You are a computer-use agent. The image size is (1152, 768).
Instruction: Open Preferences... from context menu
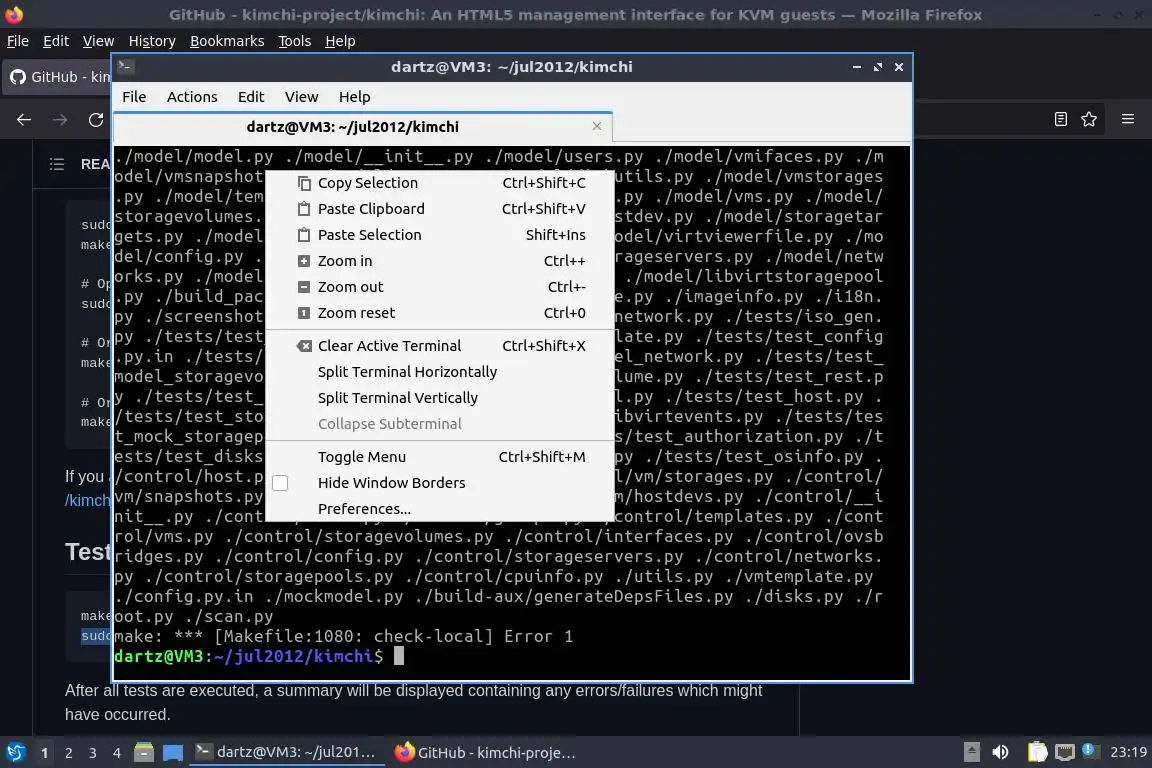pyautogui.click(x=439, y=509)
